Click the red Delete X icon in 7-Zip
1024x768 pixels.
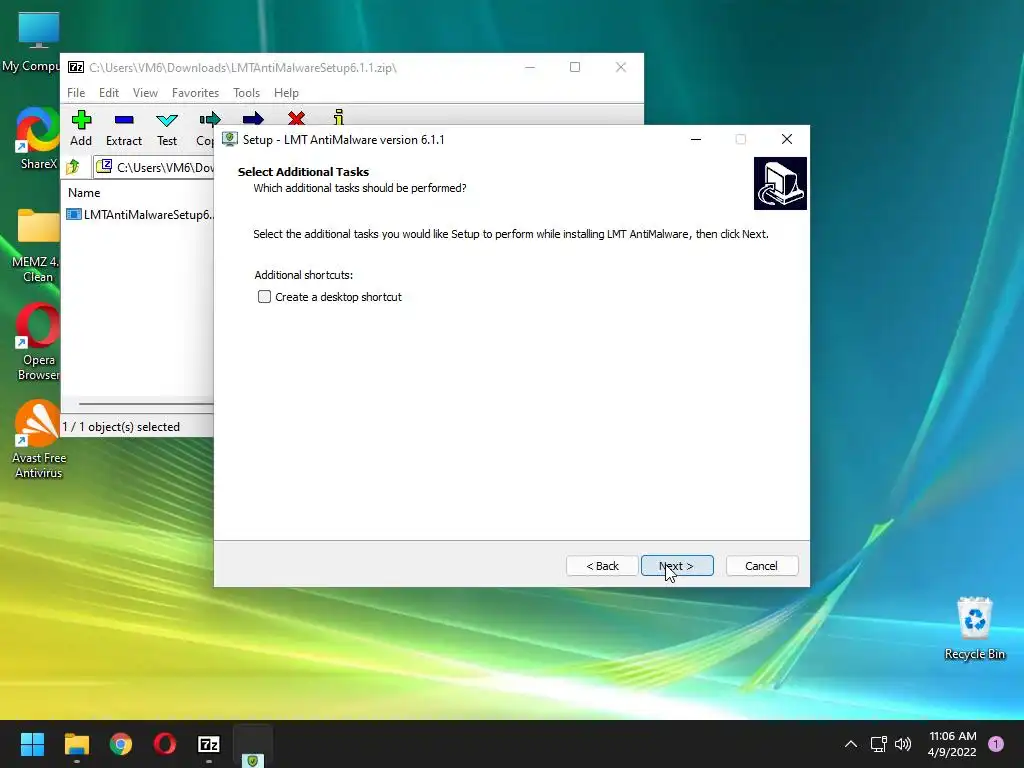(296, 118)
